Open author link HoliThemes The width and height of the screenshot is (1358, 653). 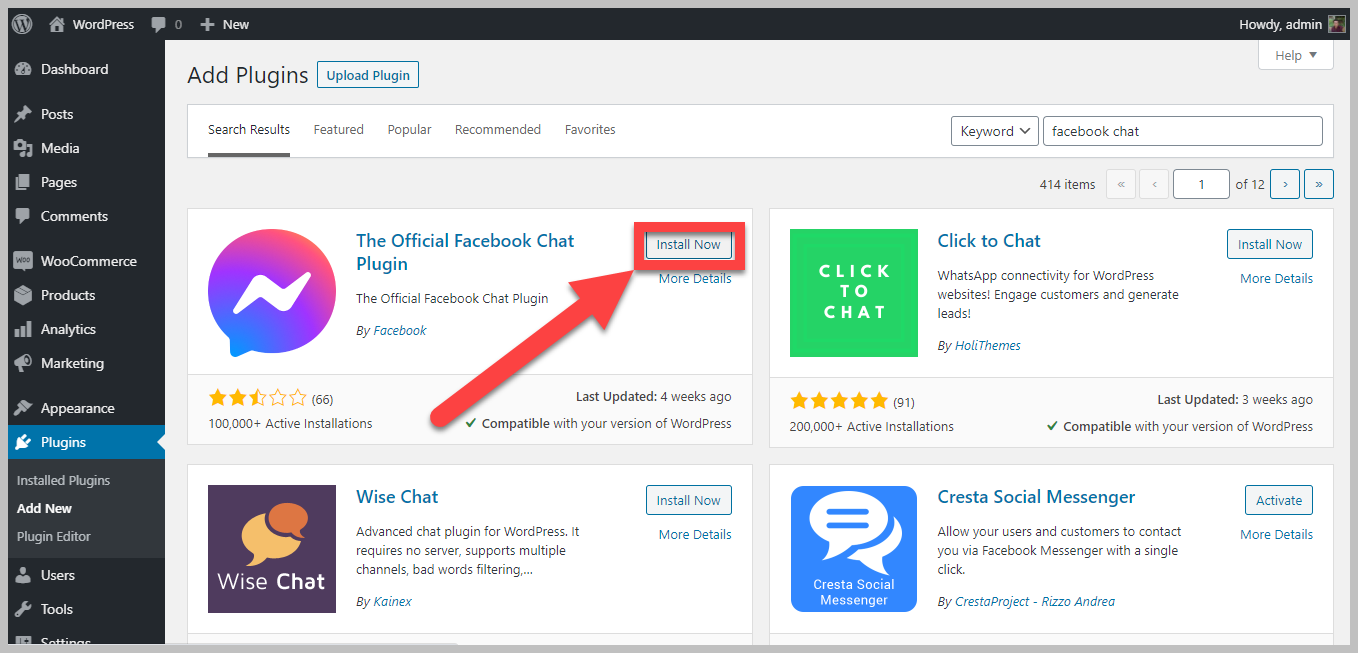tap(988, 346)
